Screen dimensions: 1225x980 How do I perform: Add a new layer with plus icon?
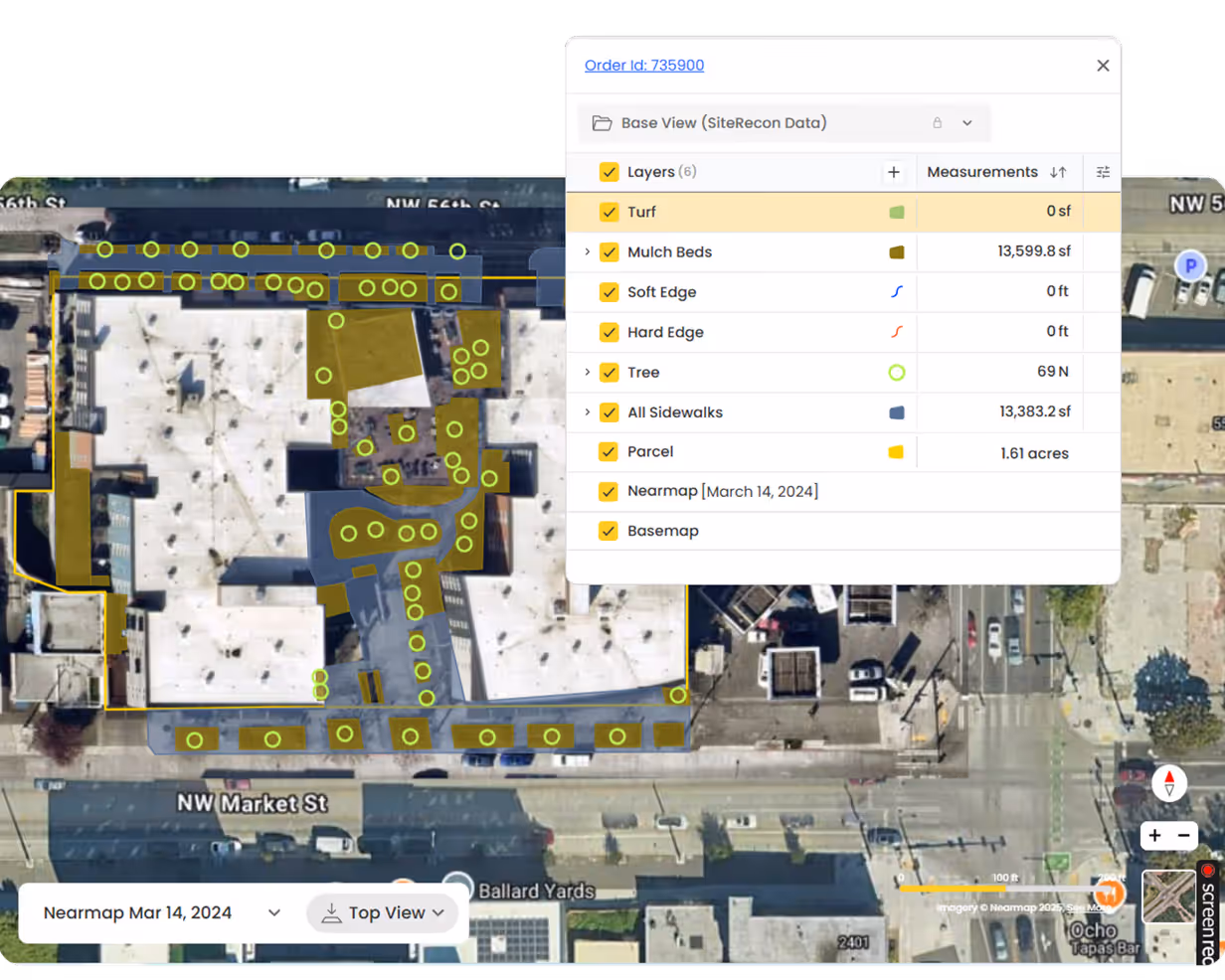(x=893, y=173)
